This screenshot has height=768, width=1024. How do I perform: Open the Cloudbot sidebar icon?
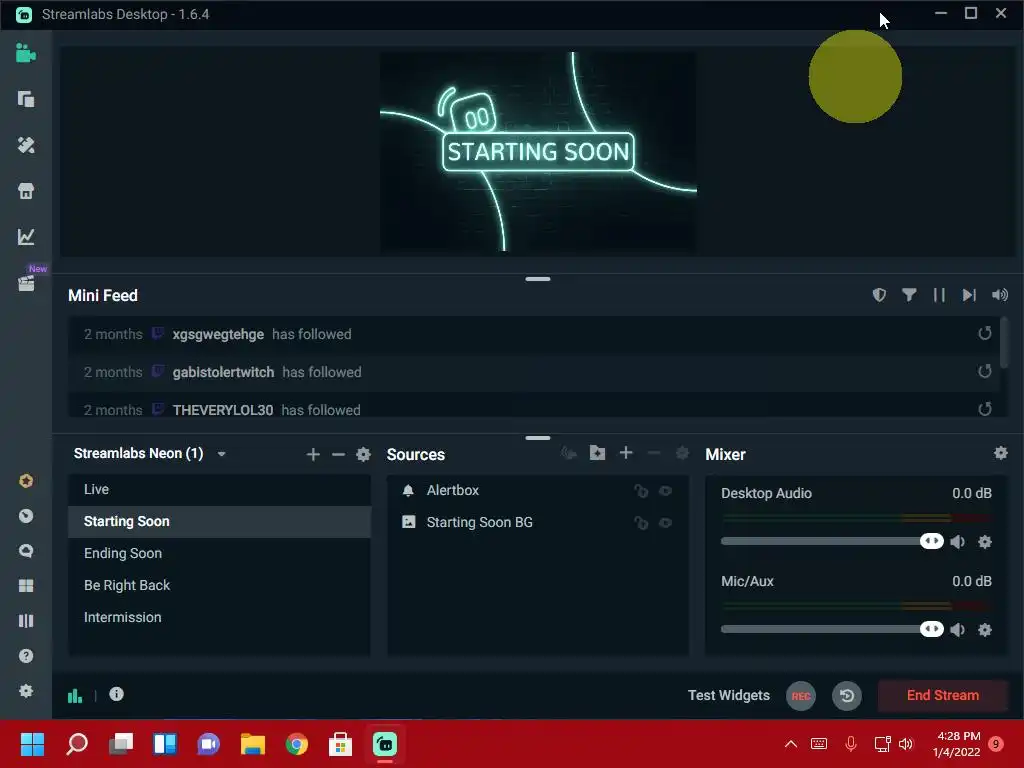click(25, 516)
